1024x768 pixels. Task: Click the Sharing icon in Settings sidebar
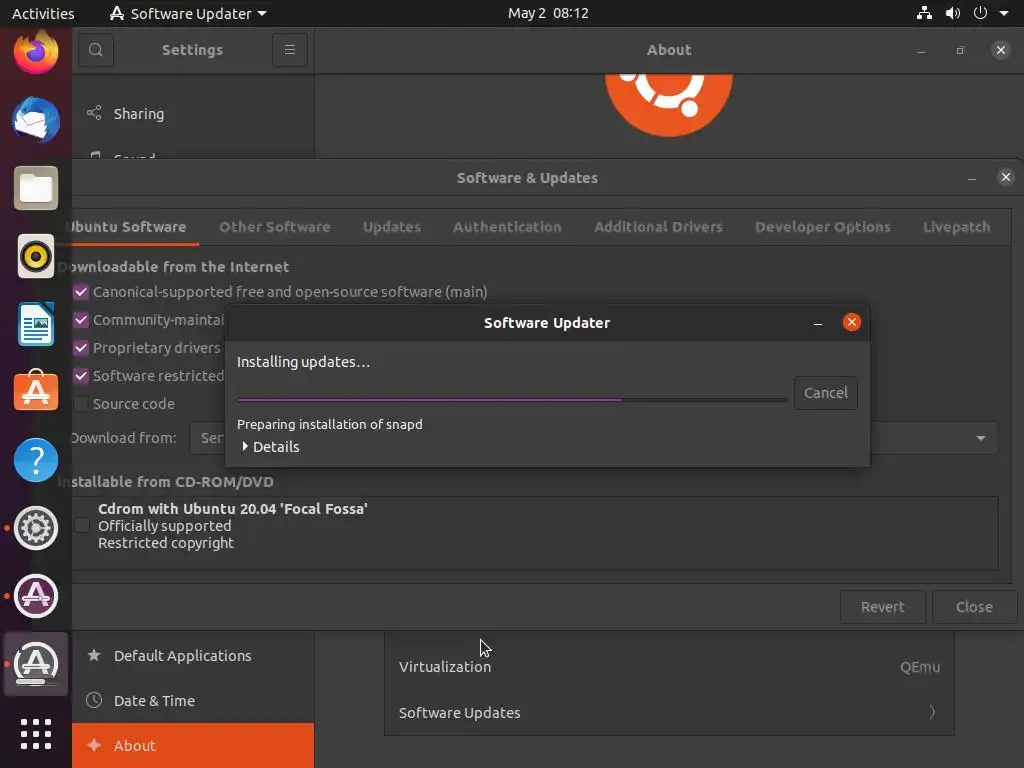pyautogui.click(x=95, y=113)
